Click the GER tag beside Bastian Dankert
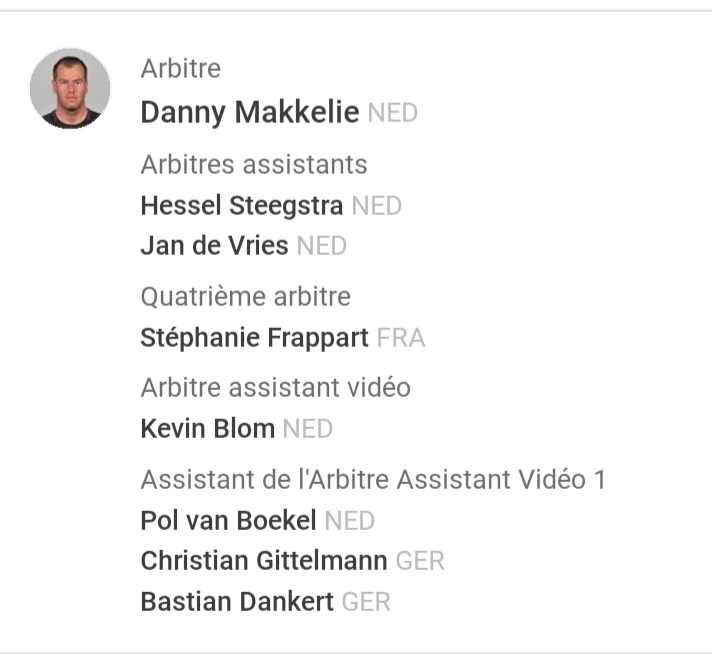 366,603
